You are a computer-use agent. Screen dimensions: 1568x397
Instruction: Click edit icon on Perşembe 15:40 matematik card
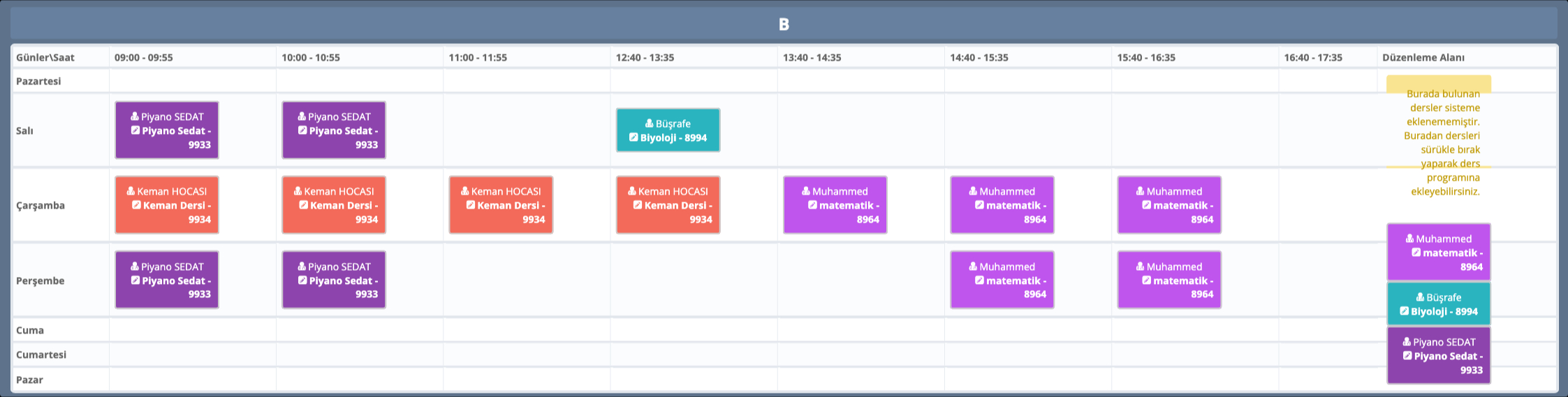click(x=1146, y=280)
